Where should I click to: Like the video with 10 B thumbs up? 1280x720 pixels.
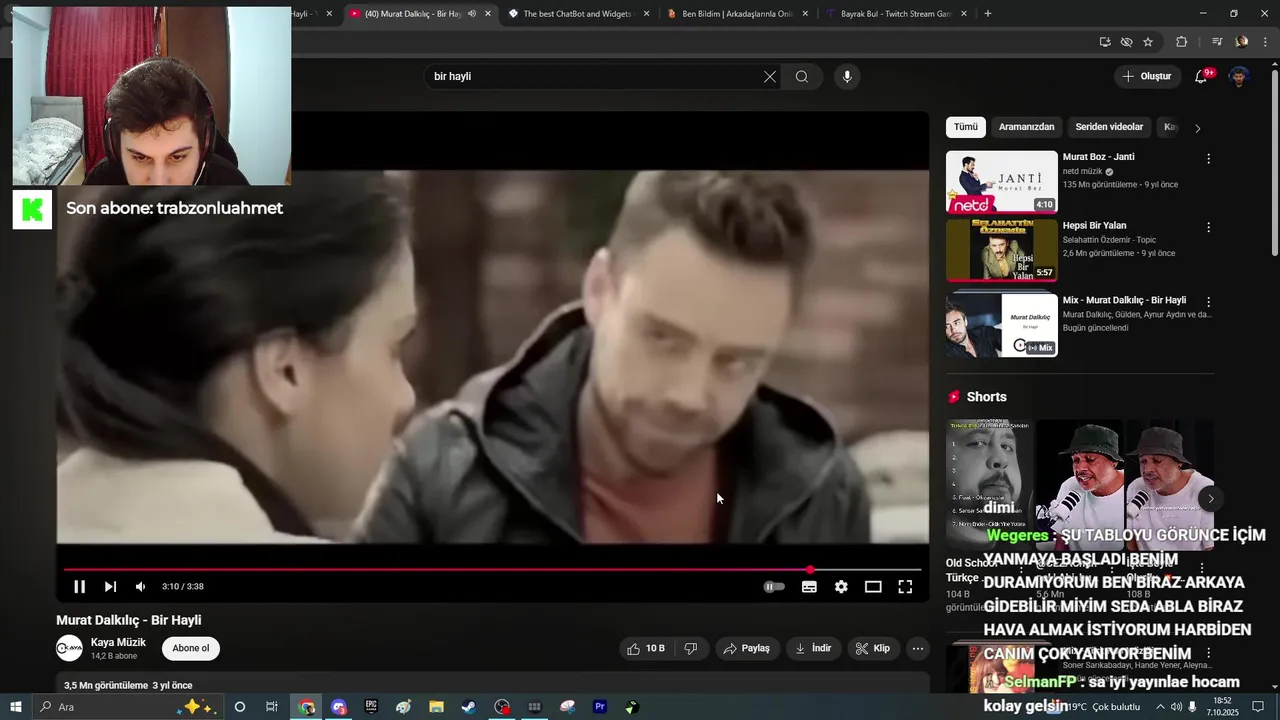[x=645, y=649]
